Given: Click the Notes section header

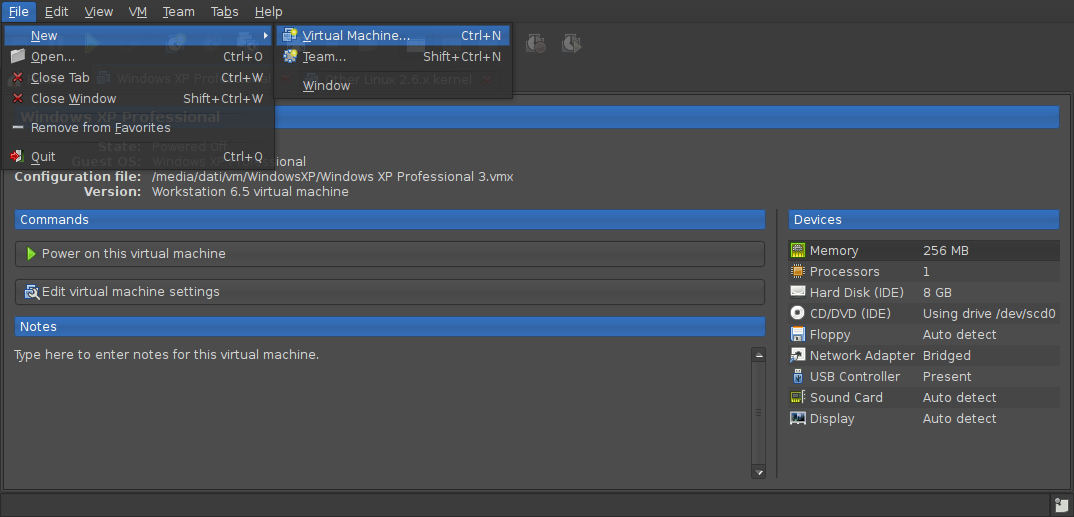Looking at the screenshot, I should coord(390,327).
